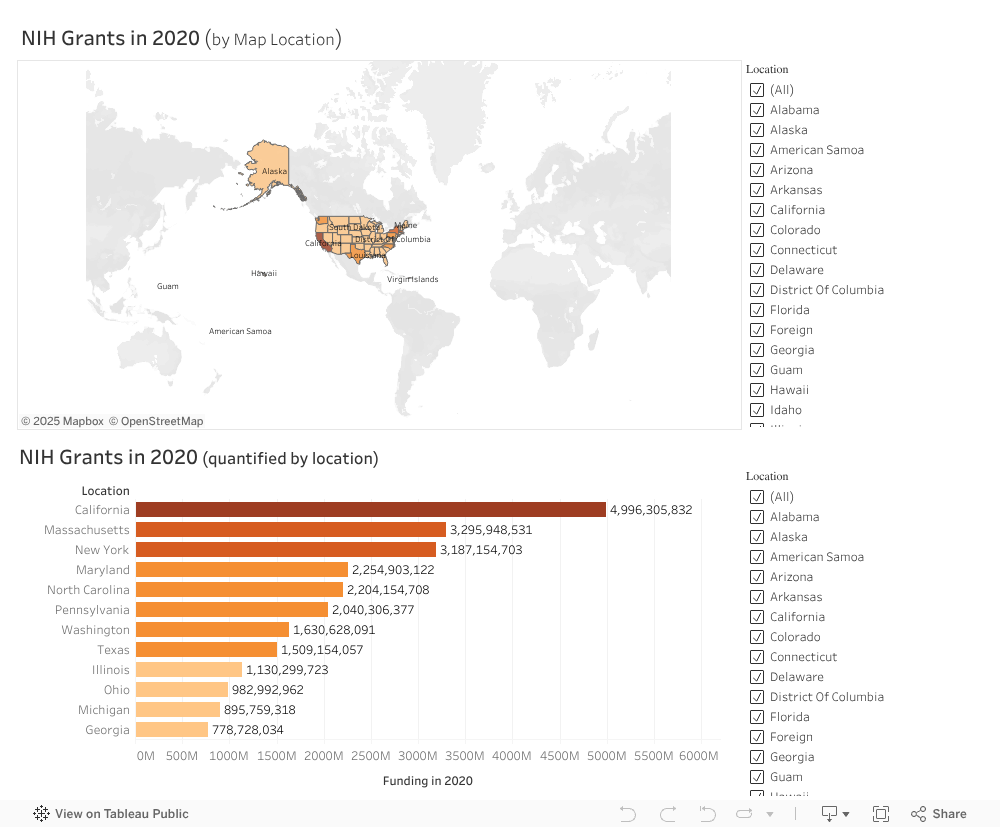Select the North Carolina bar
The image size is (1000, 827).
(x=239, y=589)
